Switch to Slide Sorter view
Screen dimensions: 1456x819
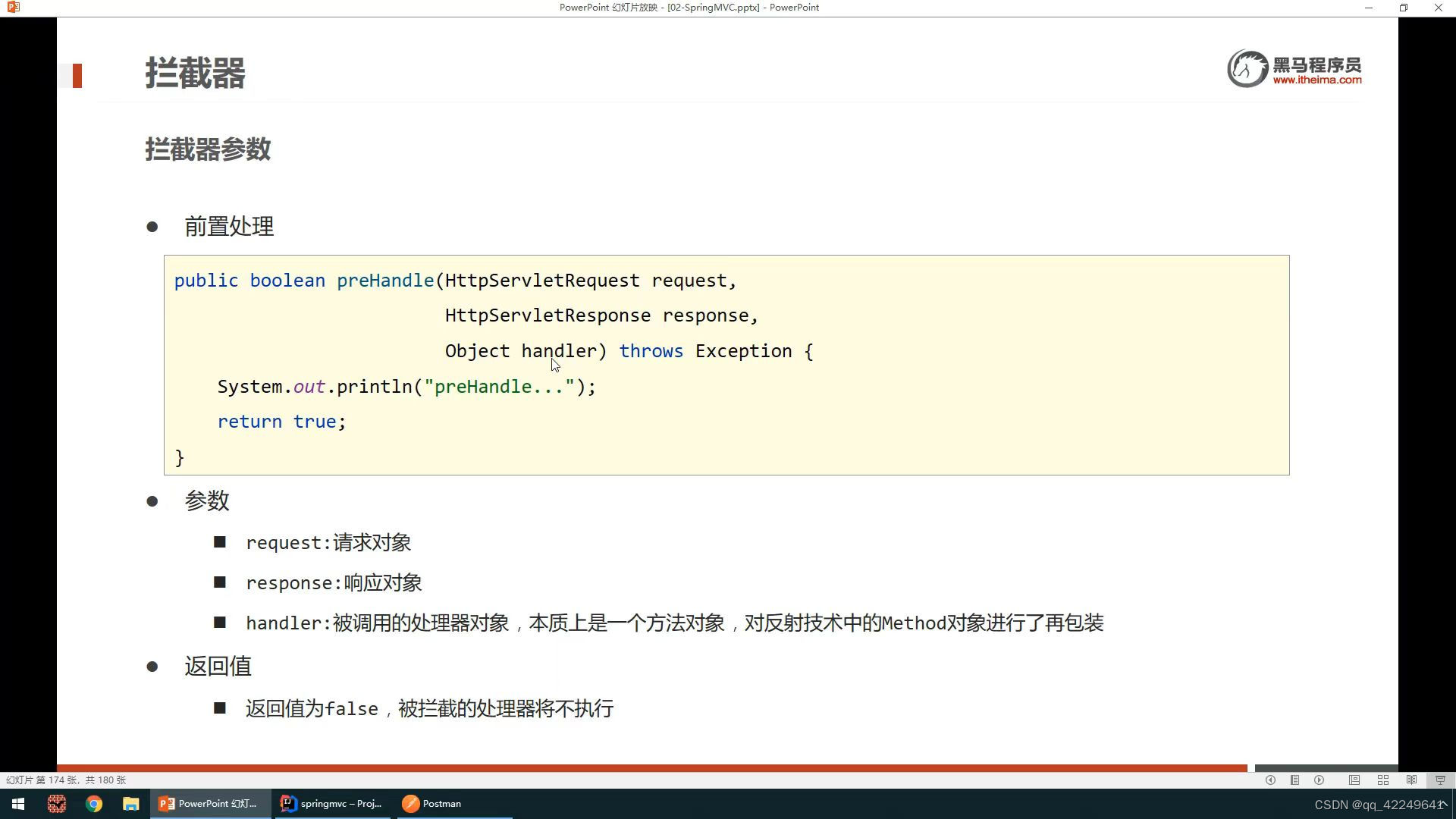[1383, 780]
